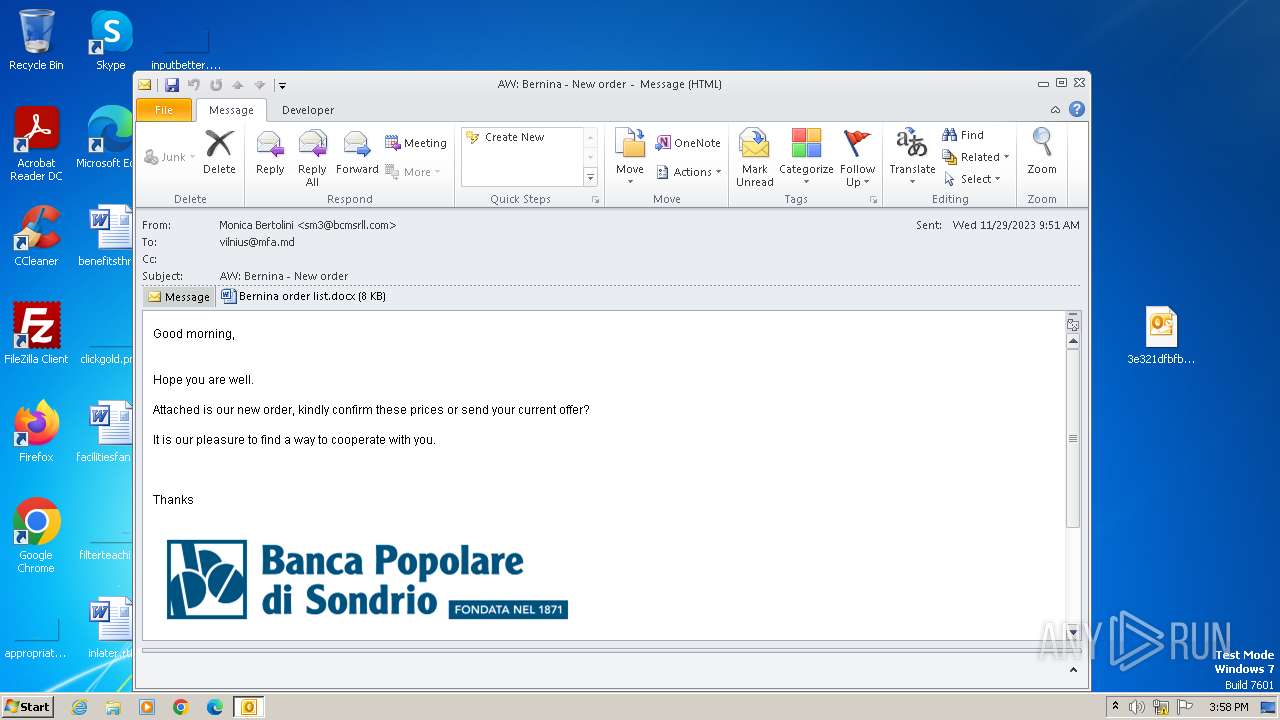Image resolution: width=1280 pixels, height=720 pixels.
Task: Delete this email message
Action: point(219,154)
